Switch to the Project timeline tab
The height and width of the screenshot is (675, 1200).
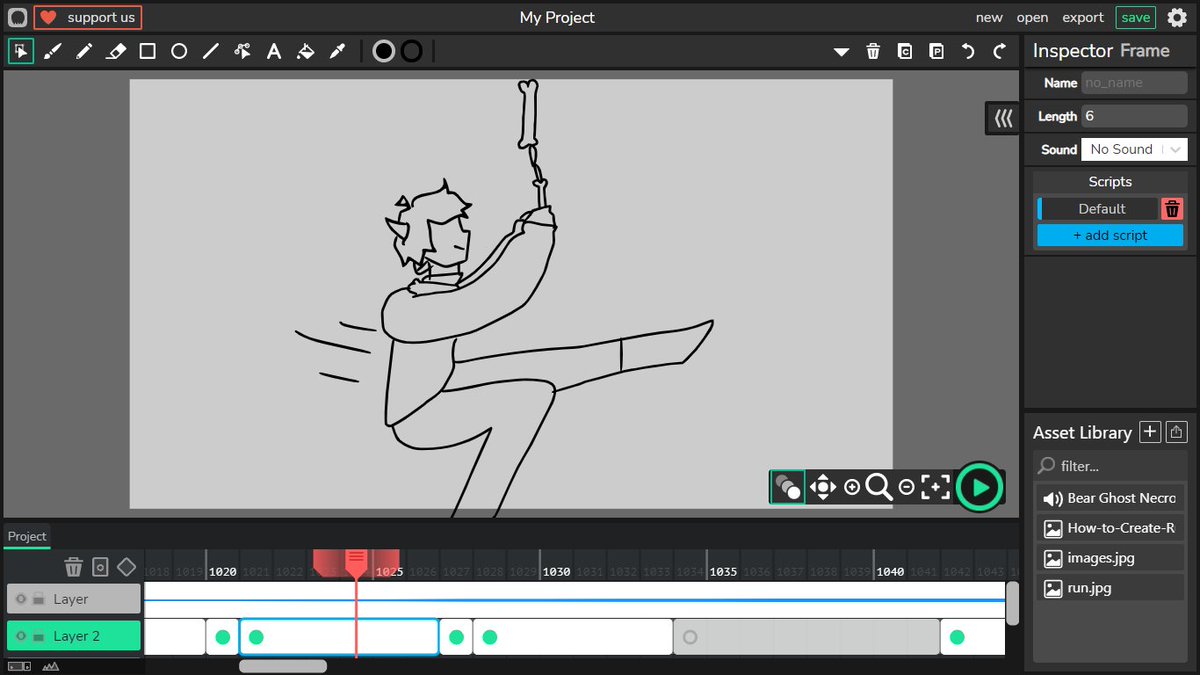coord(27,536)
